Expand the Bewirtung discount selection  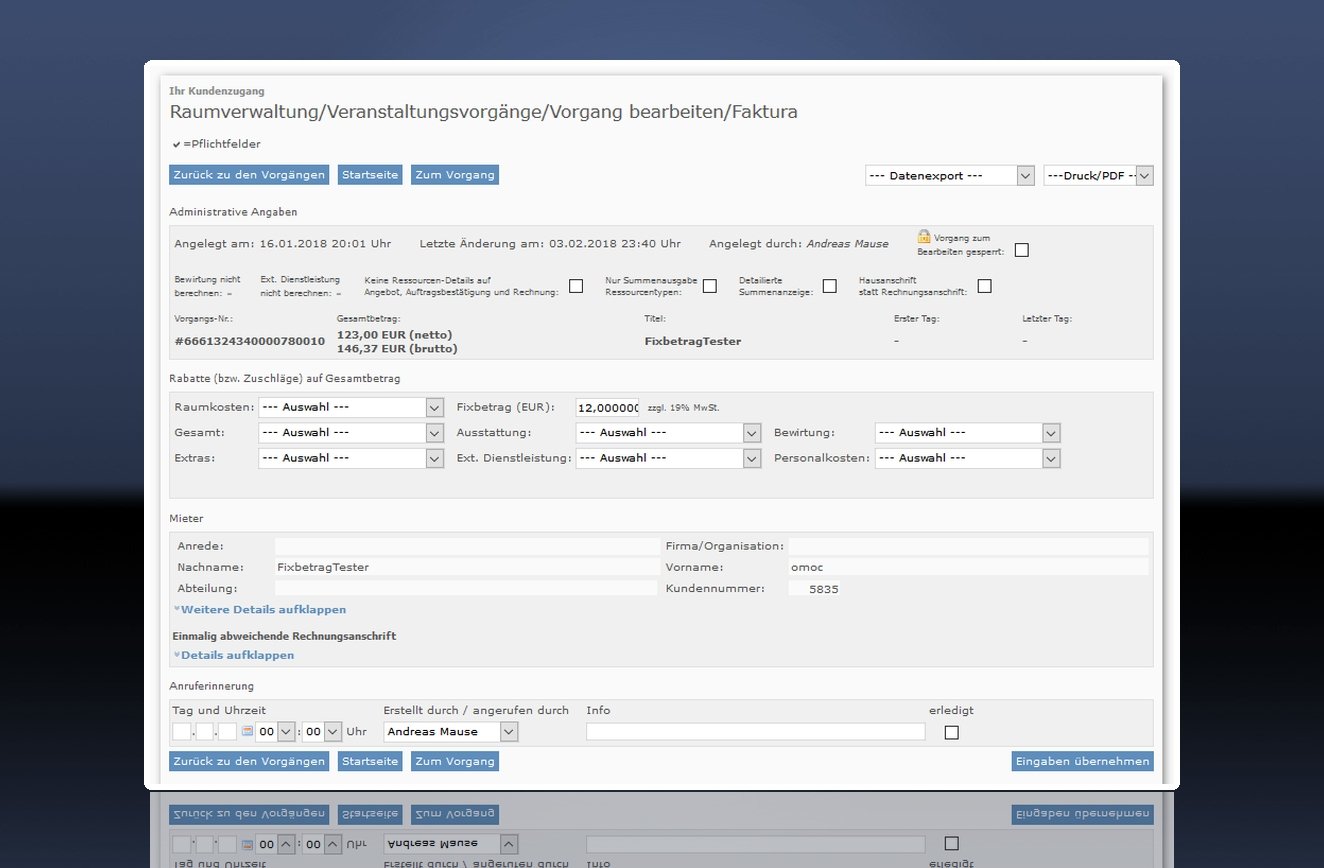(967, 433)
